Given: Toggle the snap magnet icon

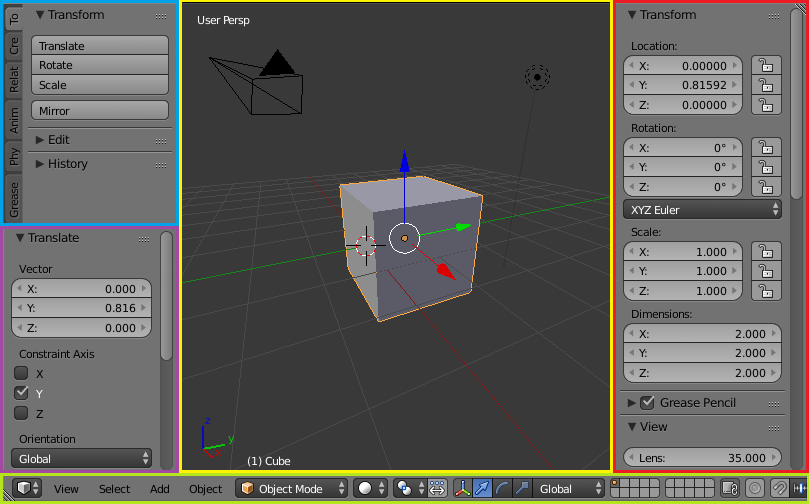Looking at the screenshot, I should coord(780,488).
